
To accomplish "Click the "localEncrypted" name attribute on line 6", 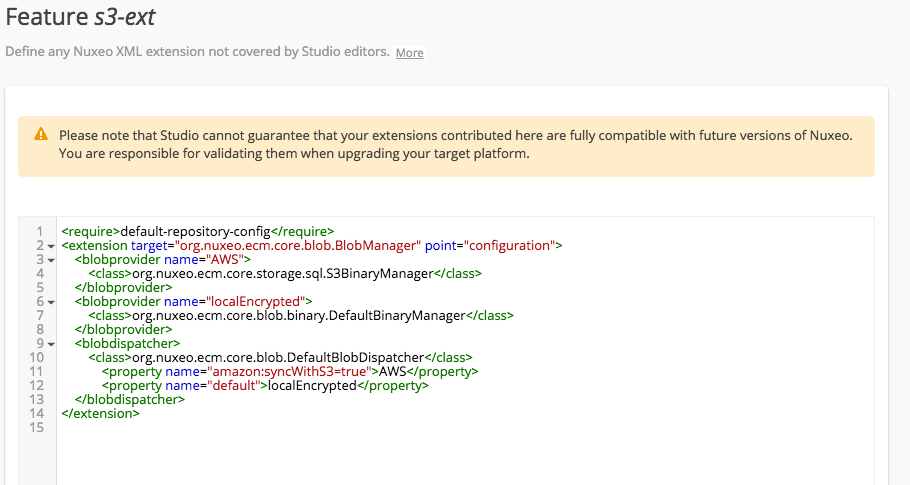I will [254, 302].
